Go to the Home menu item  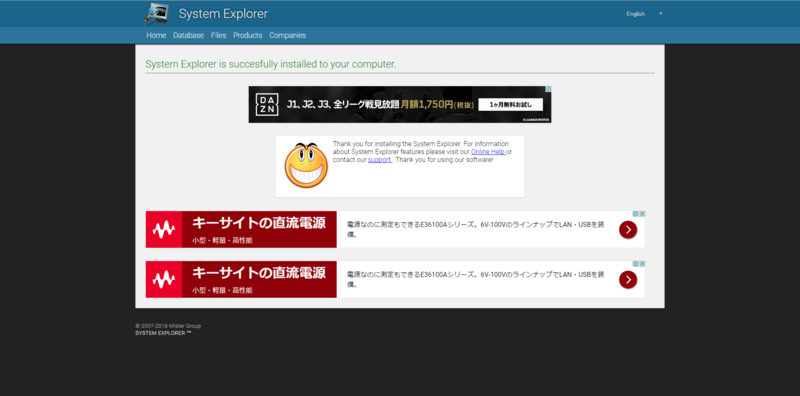click(x=156, y=35)
